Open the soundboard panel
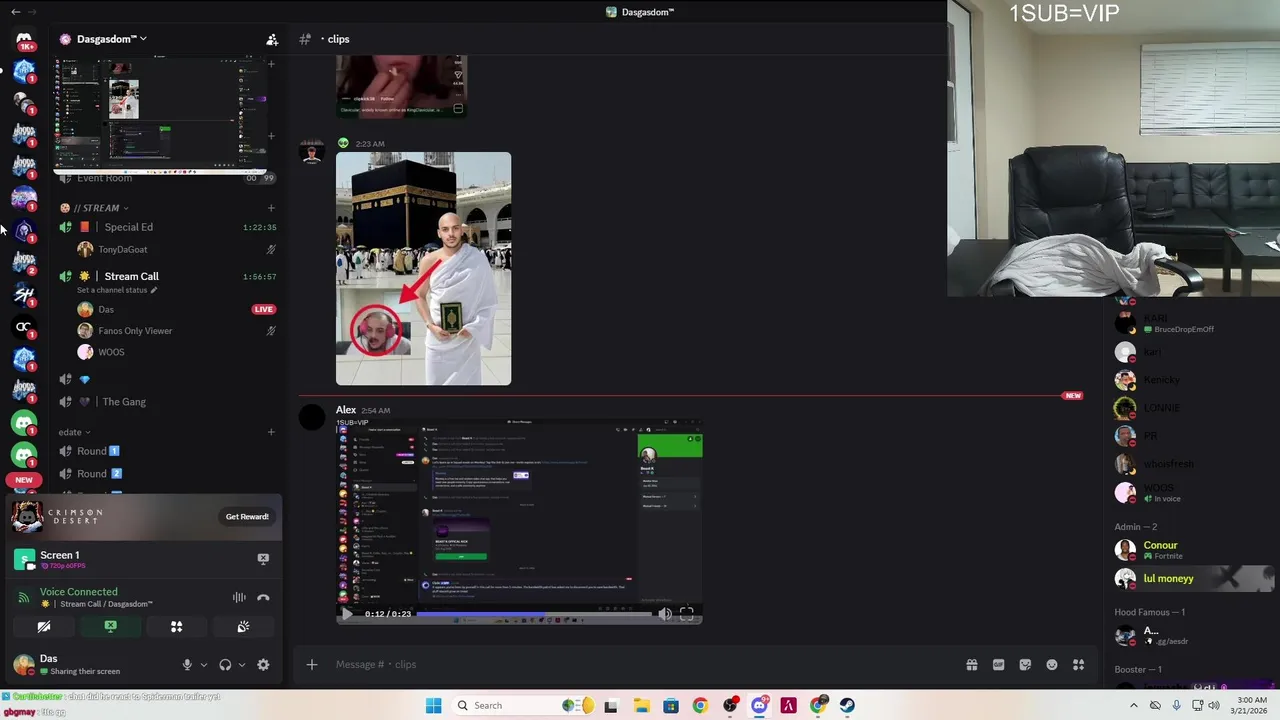 [243, 627]
